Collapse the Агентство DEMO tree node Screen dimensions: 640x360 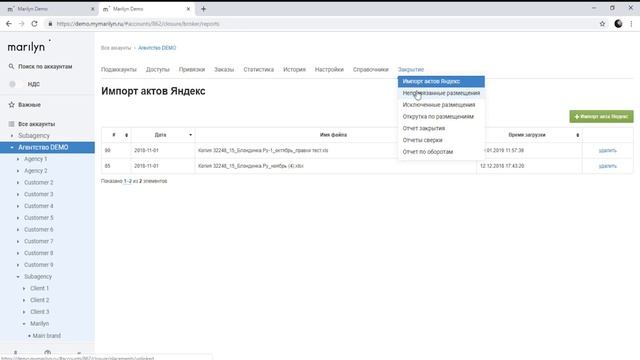click(x=12, y=147)
